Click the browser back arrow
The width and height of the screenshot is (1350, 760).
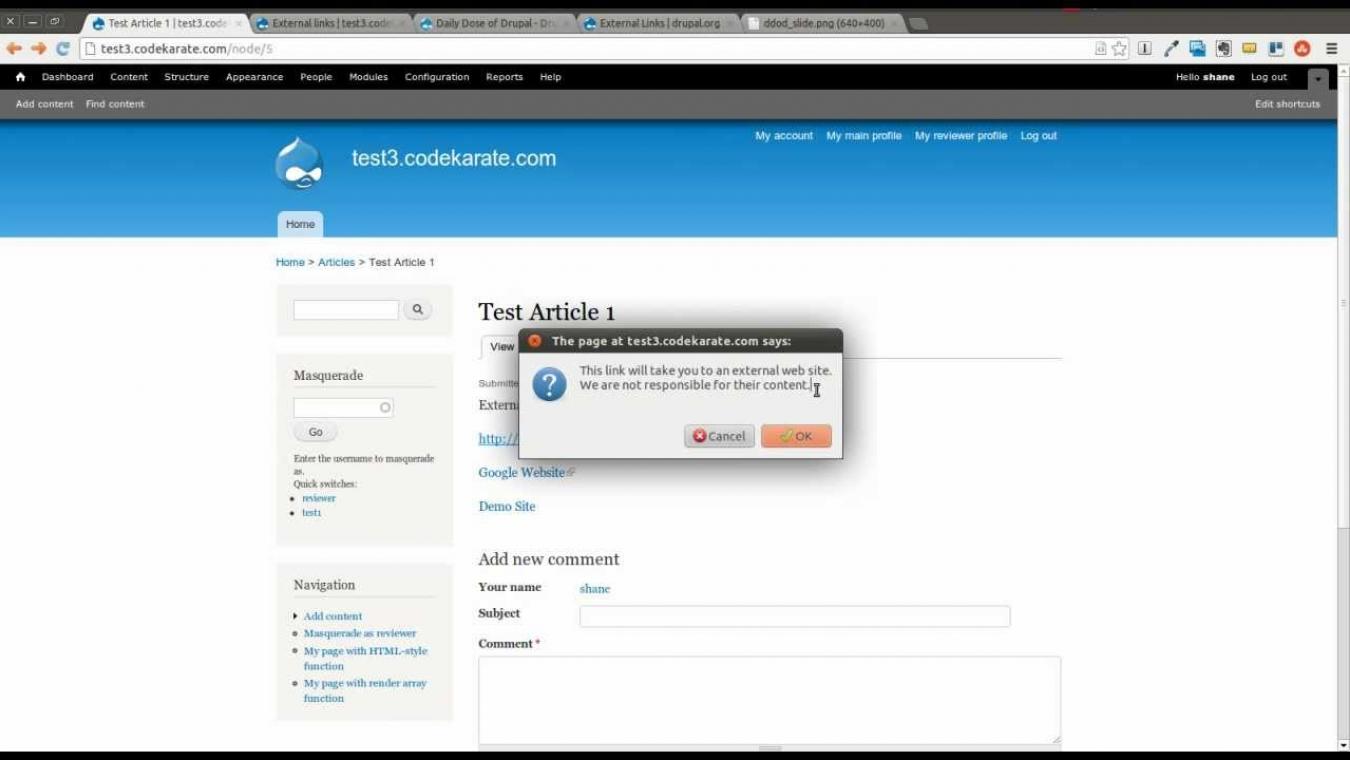[x=14, y=48]
